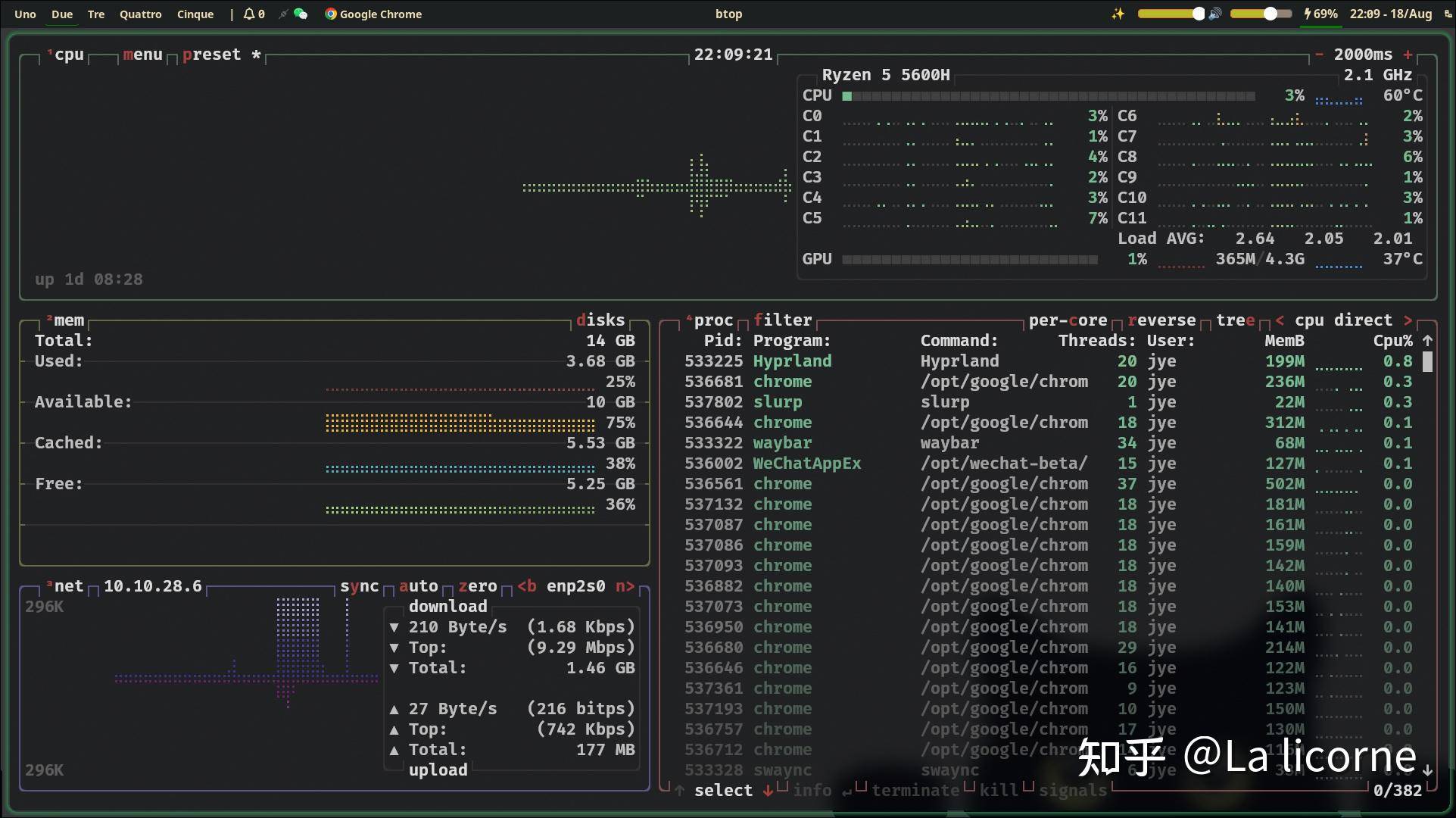The image size is (1456, 818).
Task: Toggle tree view in proc box
Action: 1236,320
